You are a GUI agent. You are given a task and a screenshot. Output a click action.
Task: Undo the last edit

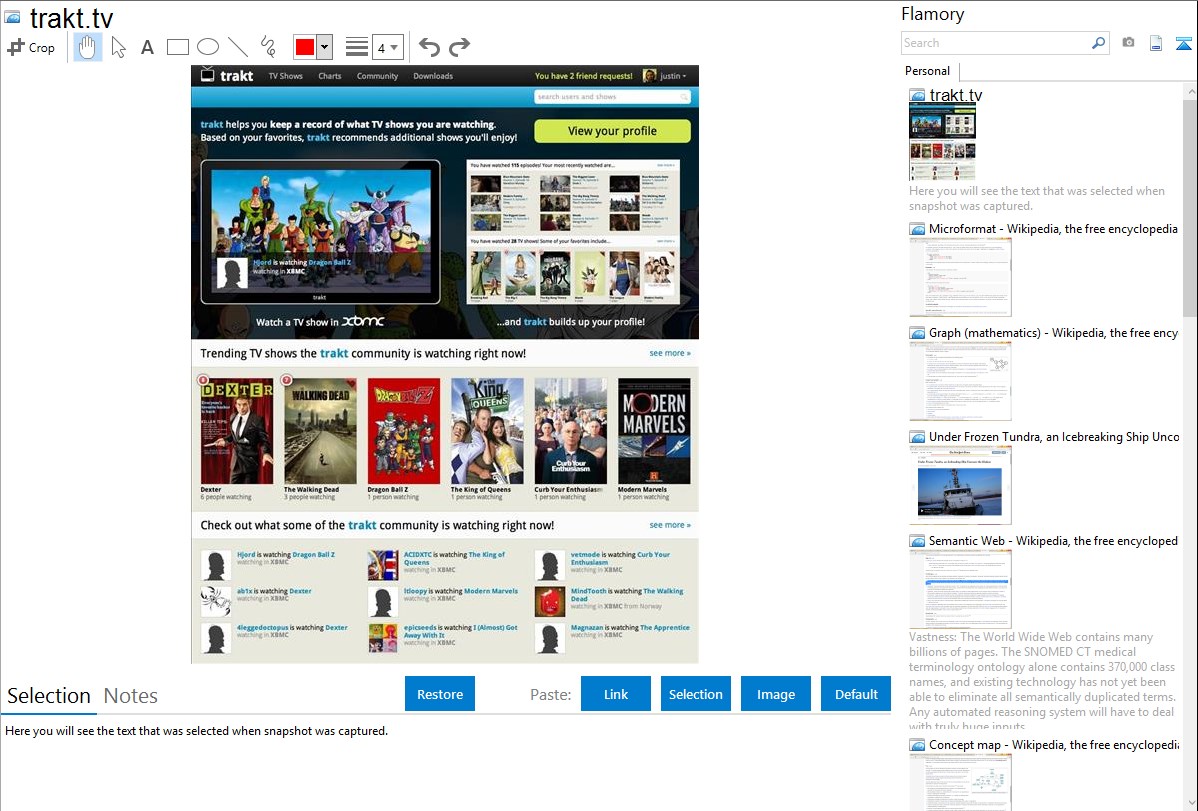(x=429, y=47)
